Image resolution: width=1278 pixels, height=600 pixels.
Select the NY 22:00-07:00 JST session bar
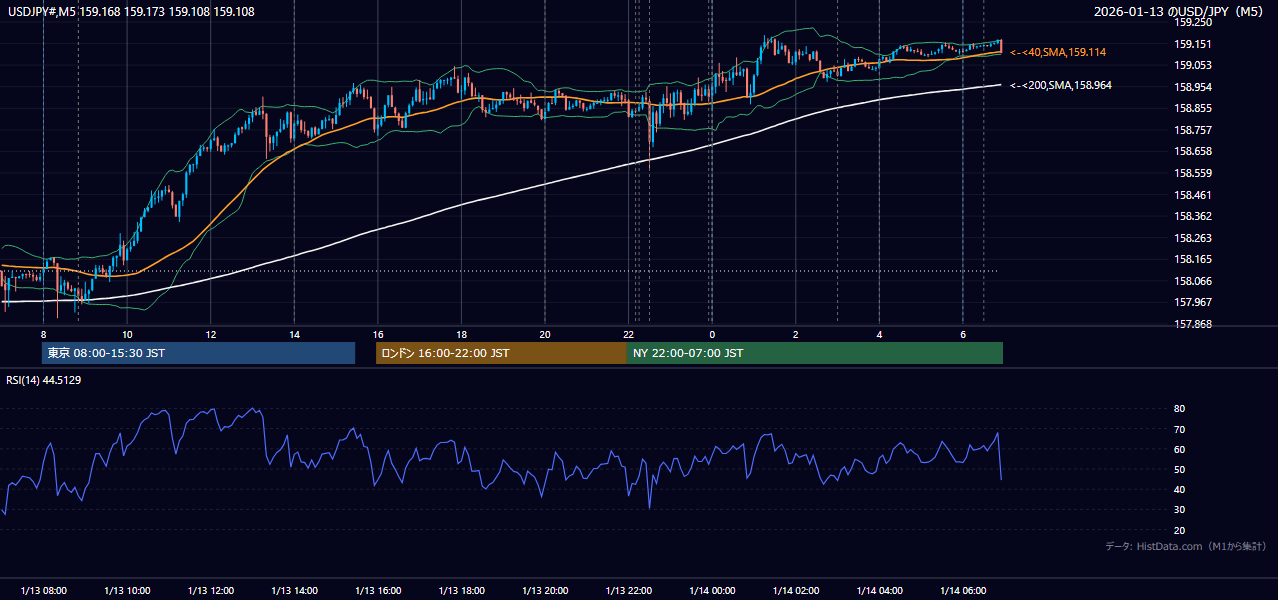point(815,353)
